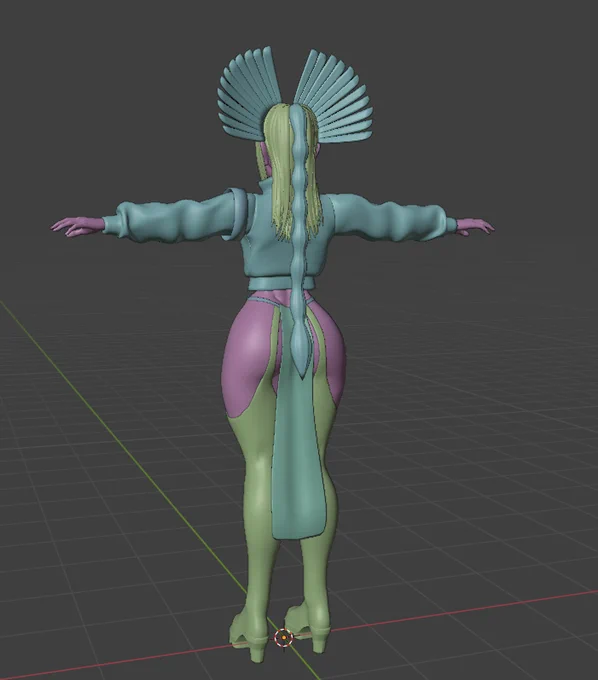The height and width of the screenshot is (680, 598).
Task: Select the character's left pink hand
Action: tap(77, 226)
